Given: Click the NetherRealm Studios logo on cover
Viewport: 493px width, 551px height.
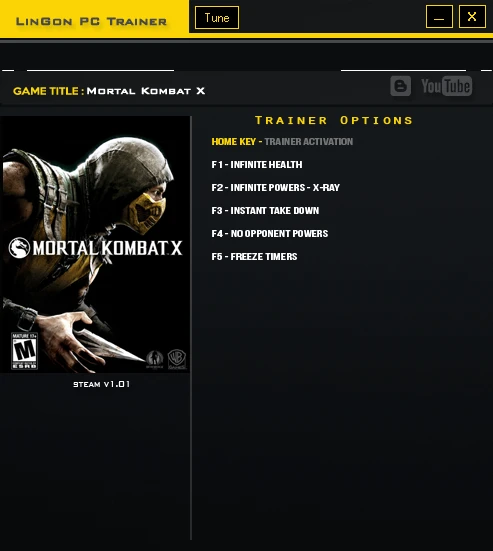Looking at the screenshot, I should [x=155, y=359].
